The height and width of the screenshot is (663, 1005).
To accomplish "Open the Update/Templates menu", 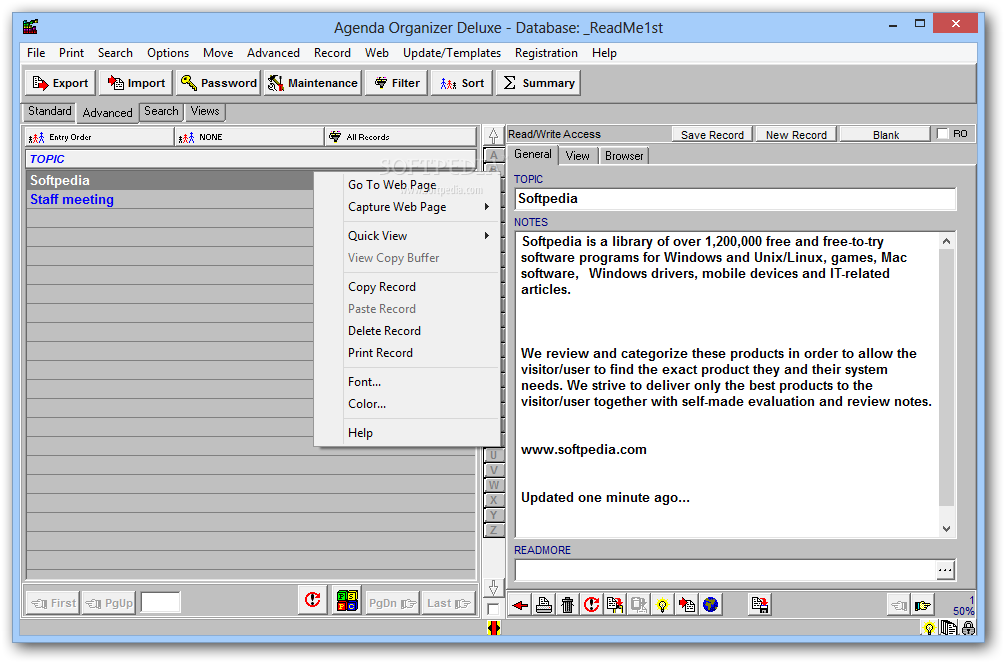I will (x=452, y=53).
